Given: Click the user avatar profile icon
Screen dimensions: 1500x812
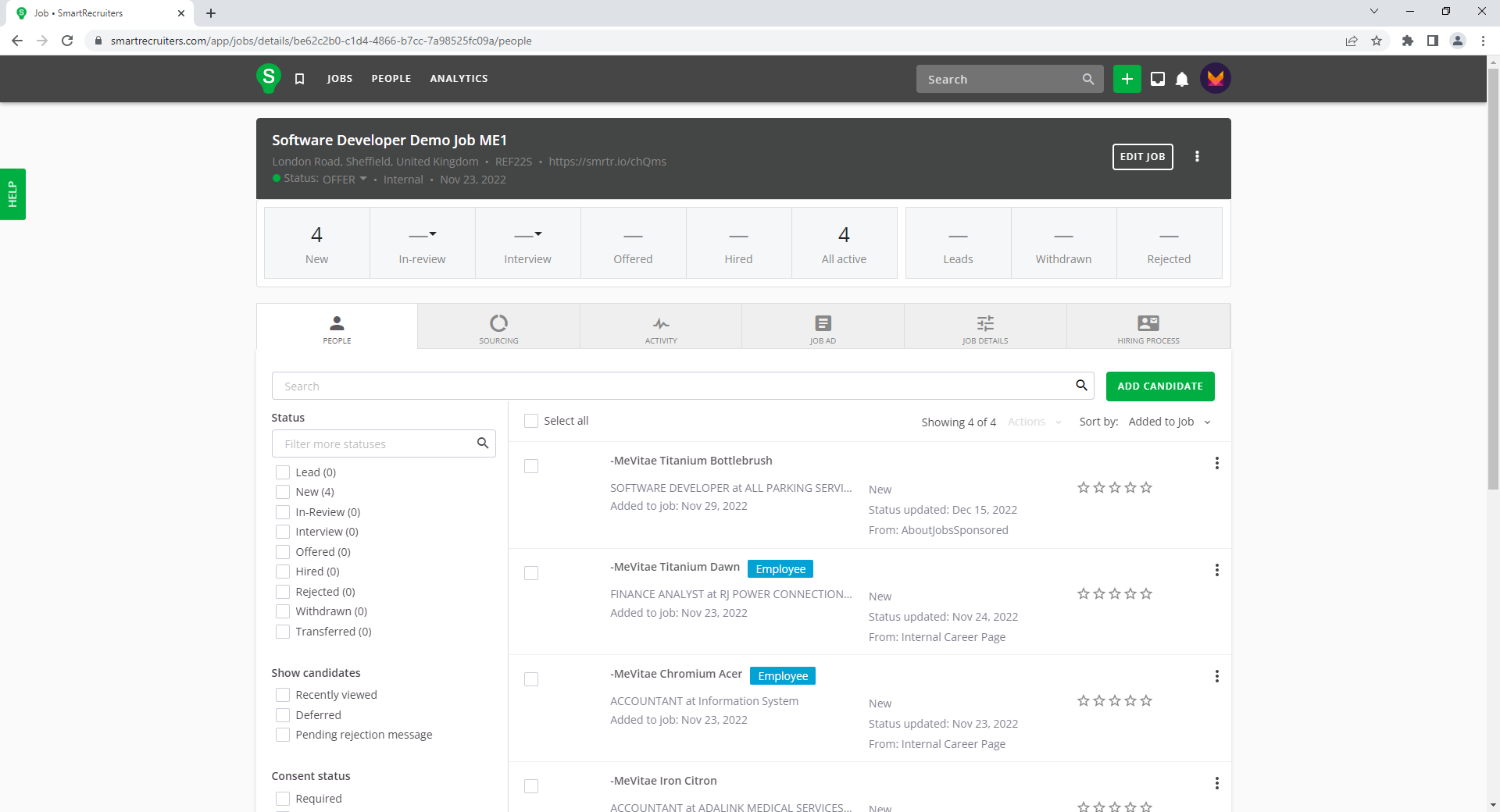Looking at the screenshot, I should click(x=1215, y=79).
